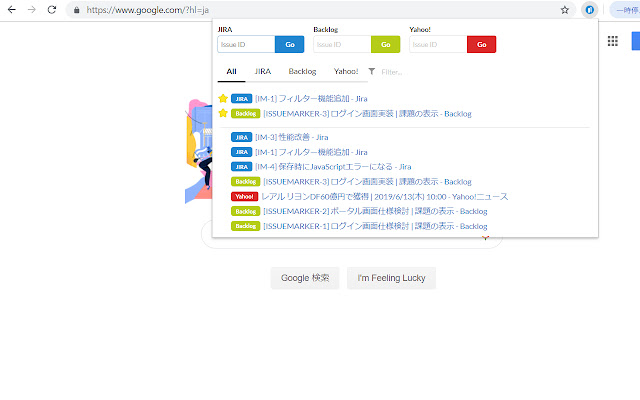Image resolution: width=640 pixels, height=400 pixels.
Task: Click the red Yahoo! Go button
Action: [x=481, y=44]
